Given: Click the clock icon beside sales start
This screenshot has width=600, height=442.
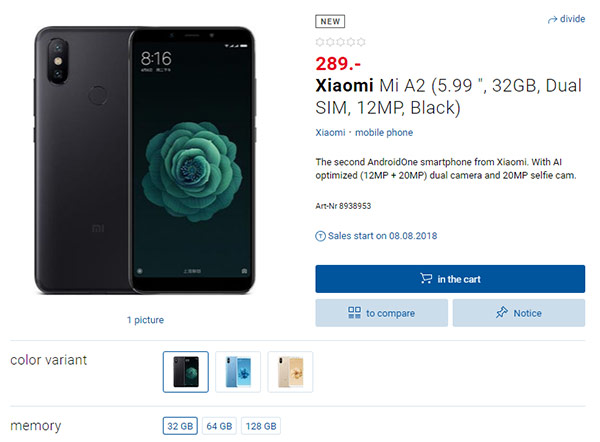Looking at the screenshot, I should [x=320, y=236].
